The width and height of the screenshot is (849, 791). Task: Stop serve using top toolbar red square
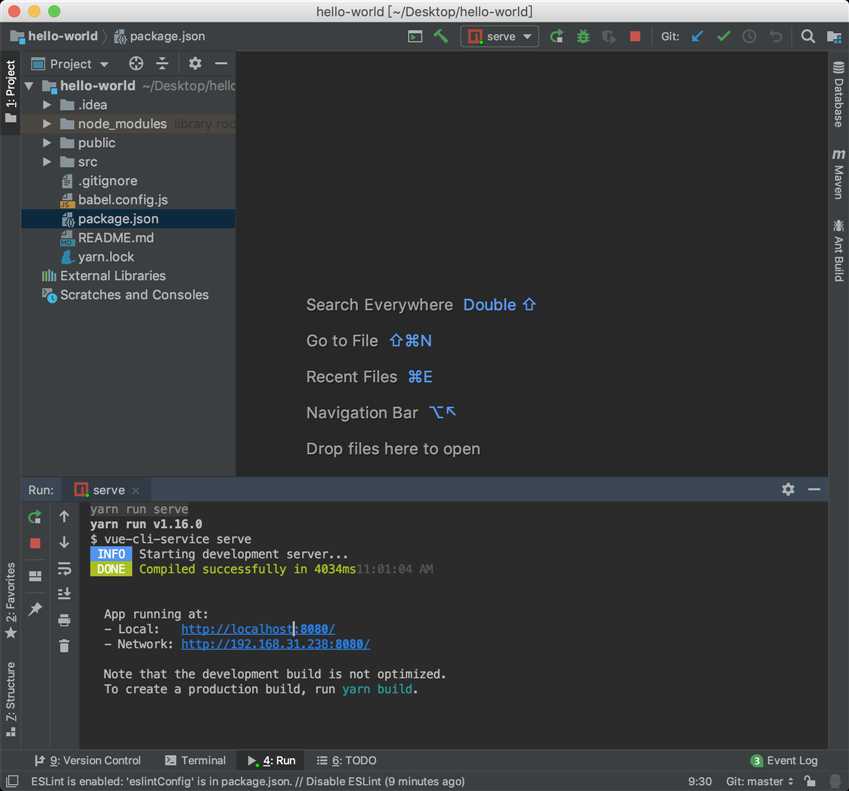[x=635, y=36]
